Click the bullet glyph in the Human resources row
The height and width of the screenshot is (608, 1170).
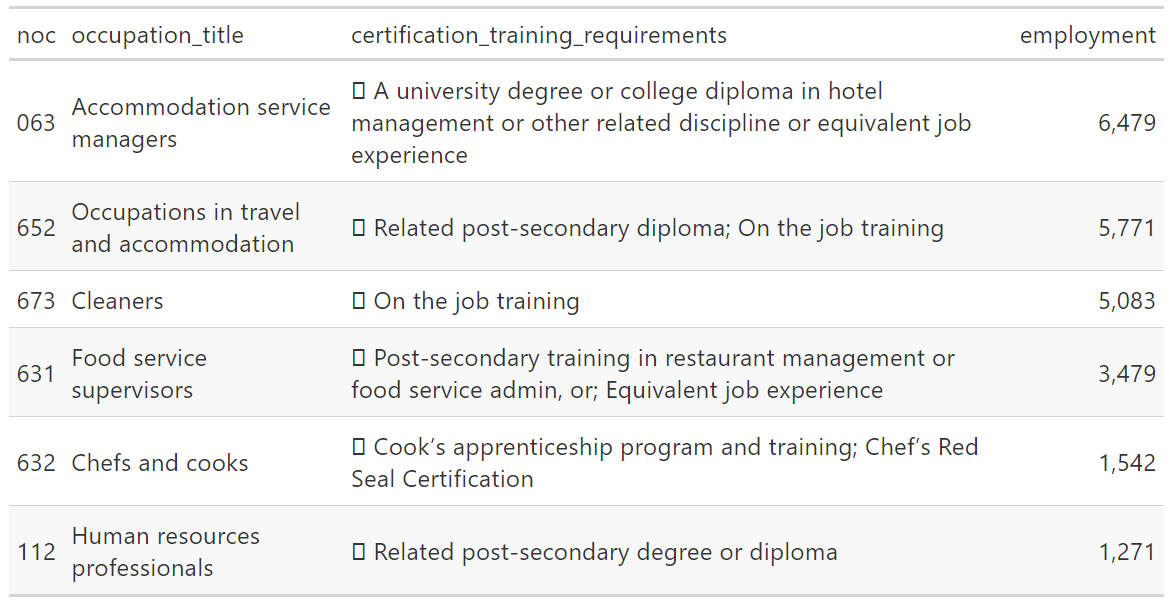coord(359,553)
